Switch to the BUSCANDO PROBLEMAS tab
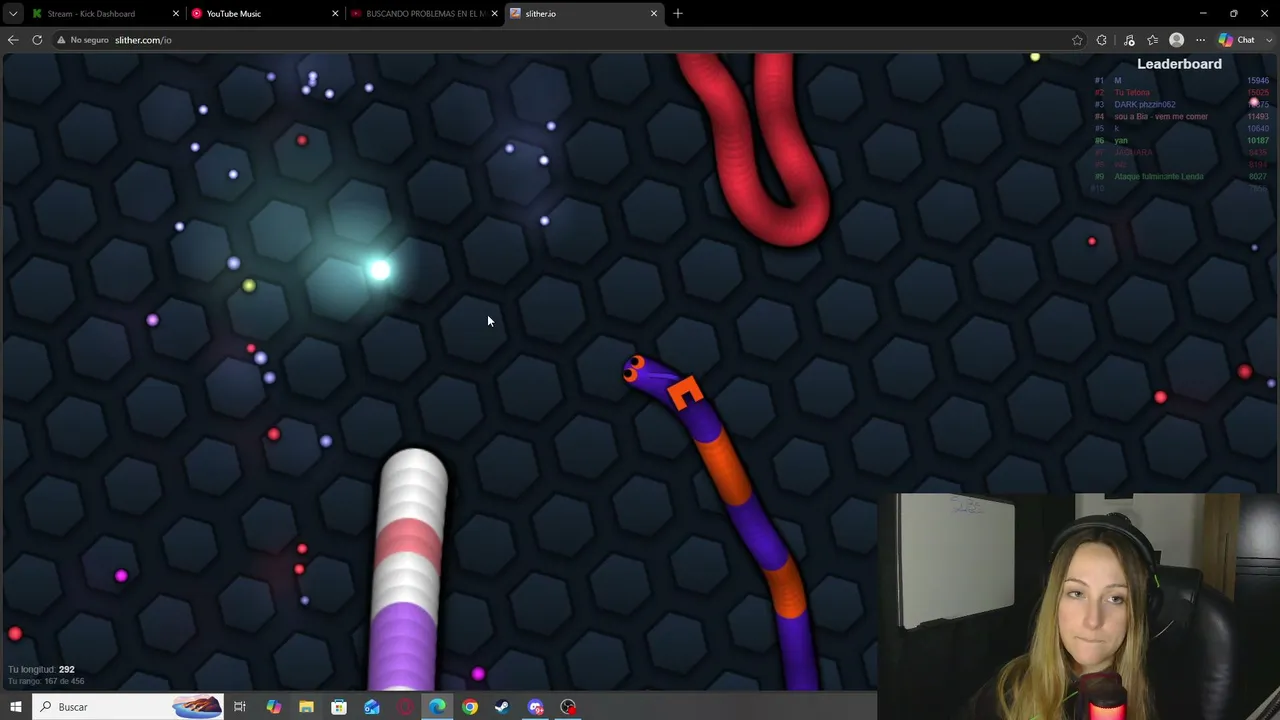Viewport: 1280px width, 720px height. (424, 14)
